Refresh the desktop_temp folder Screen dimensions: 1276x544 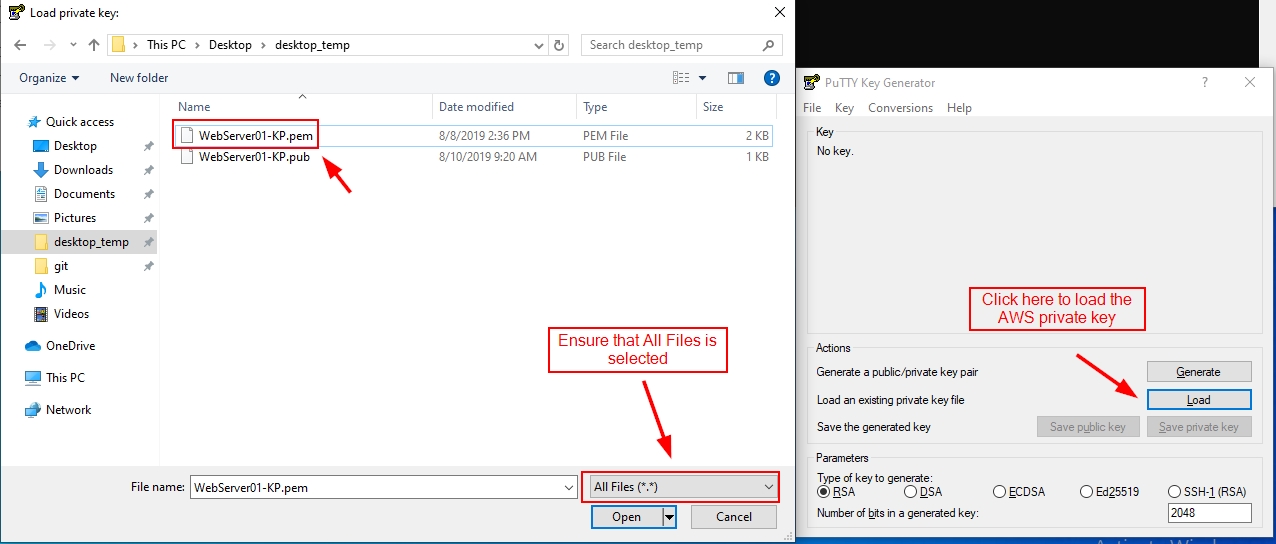[560, 45]
